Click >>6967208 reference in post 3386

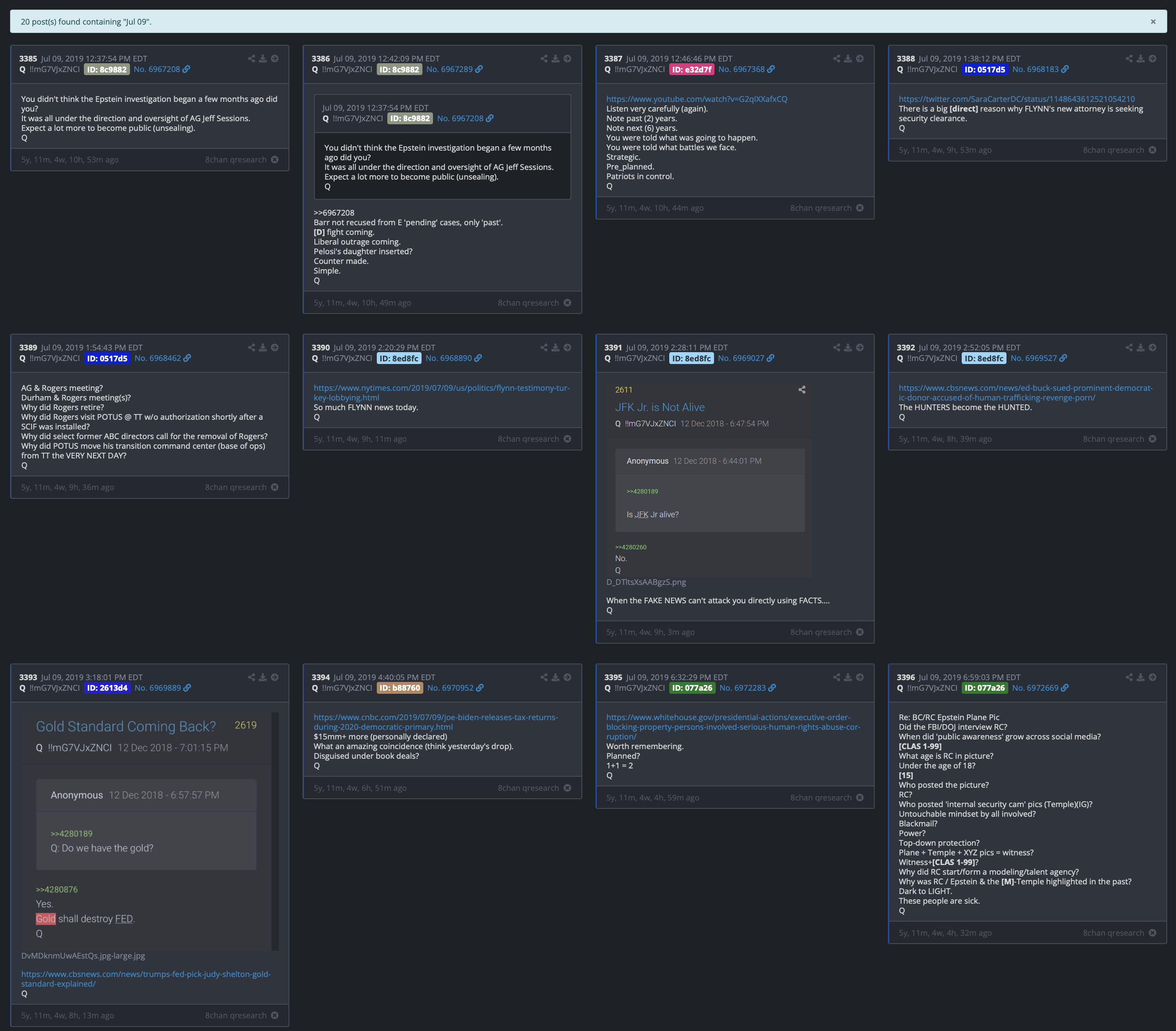(334, 212)
